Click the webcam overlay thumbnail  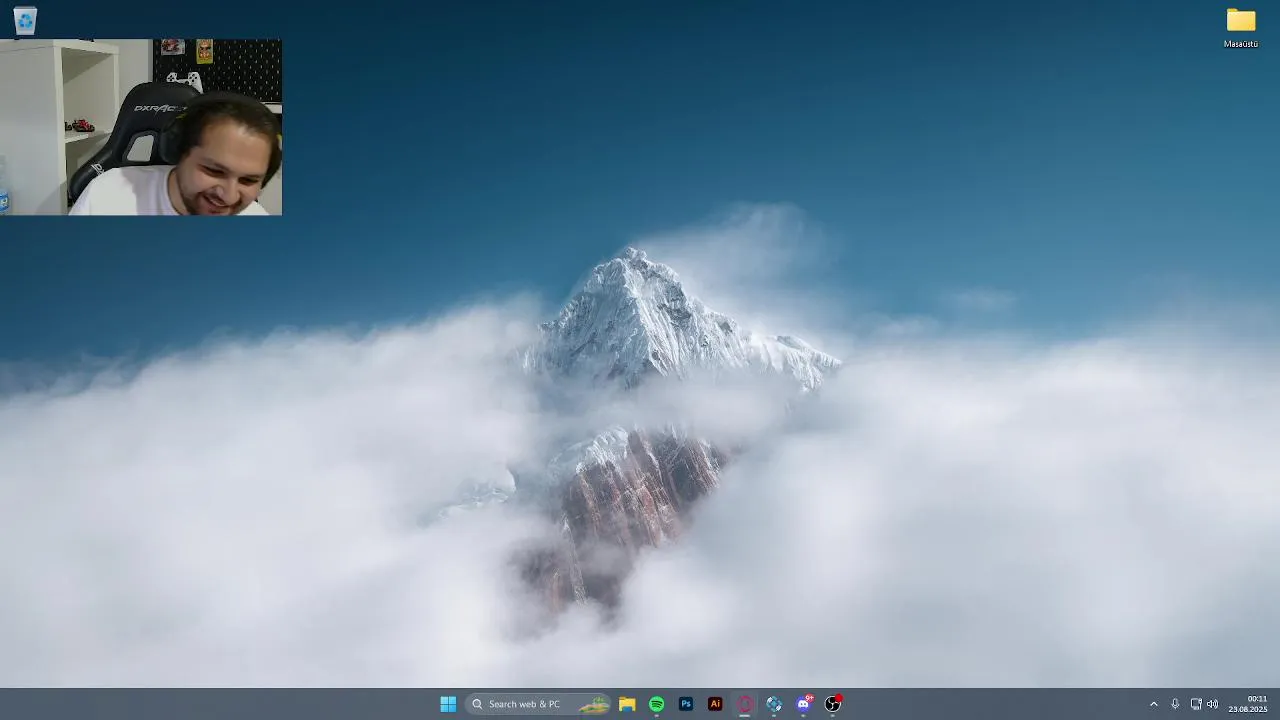point(141,127)
